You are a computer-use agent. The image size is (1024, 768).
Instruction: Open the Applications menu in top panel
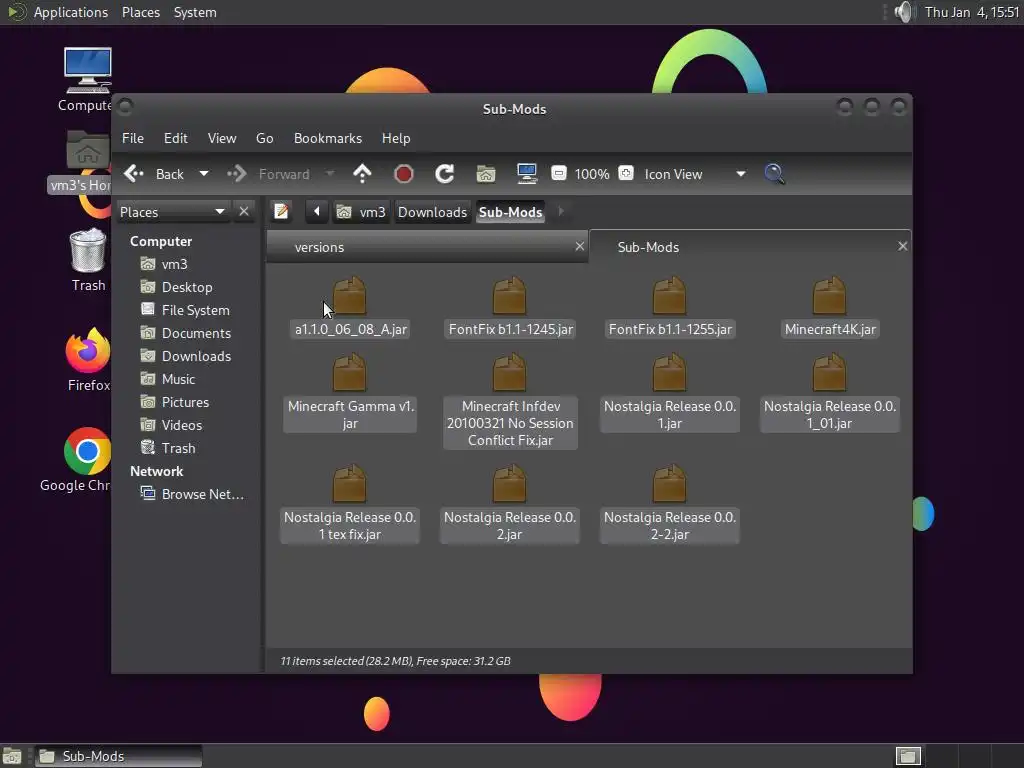click(71, 12)
